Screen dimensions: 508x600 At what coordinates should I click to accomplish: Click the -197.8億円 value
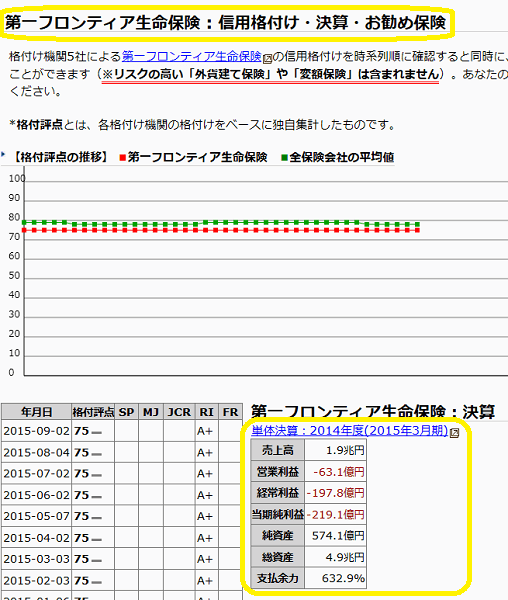coord(335,493)
